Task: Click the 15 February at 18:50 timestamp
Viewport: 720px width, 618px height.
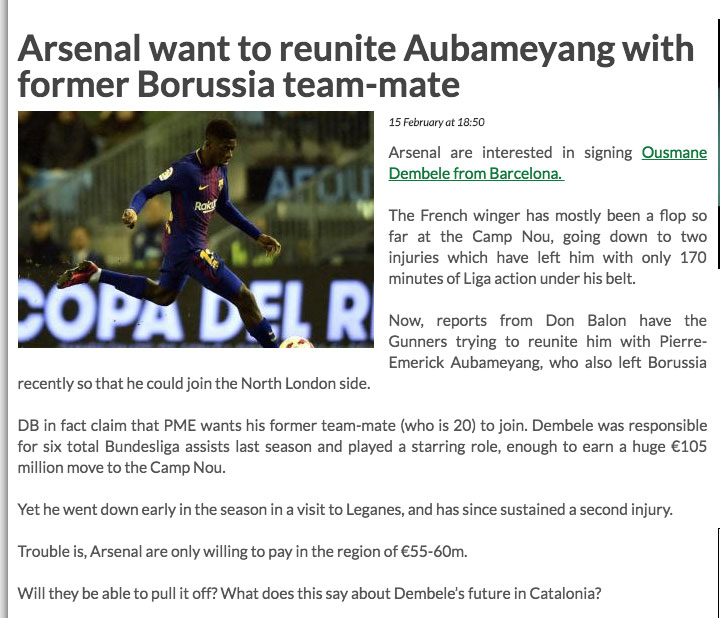Action: pos(436,122)
